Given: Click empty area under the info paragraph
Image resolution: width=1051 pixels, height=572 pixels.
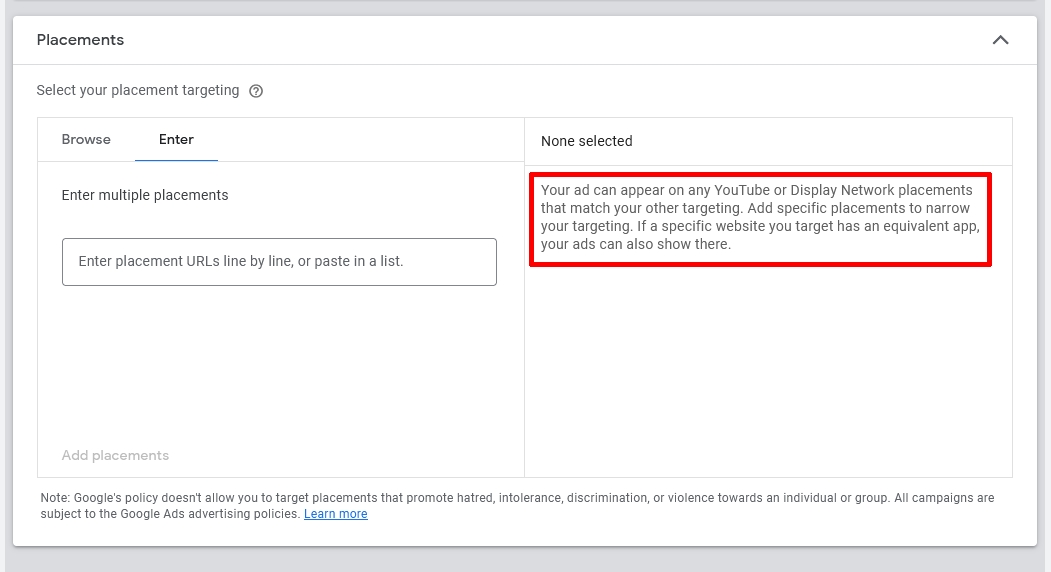Looking at the screenshot, I should click(x=768, y=370).
